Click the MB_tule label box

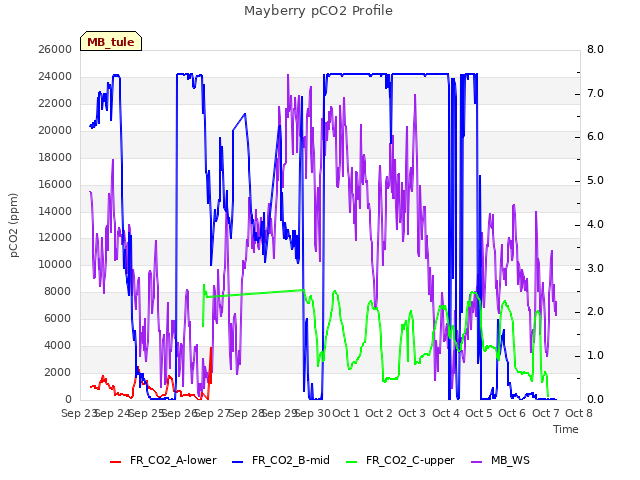pos(111,41)
